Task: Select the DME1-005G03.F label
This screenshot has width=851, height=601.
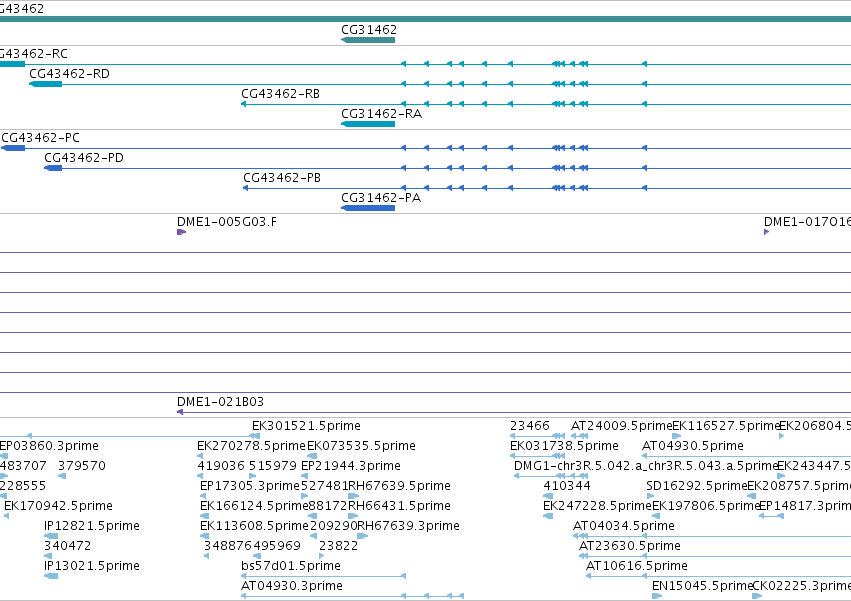Action: [227, 222]
